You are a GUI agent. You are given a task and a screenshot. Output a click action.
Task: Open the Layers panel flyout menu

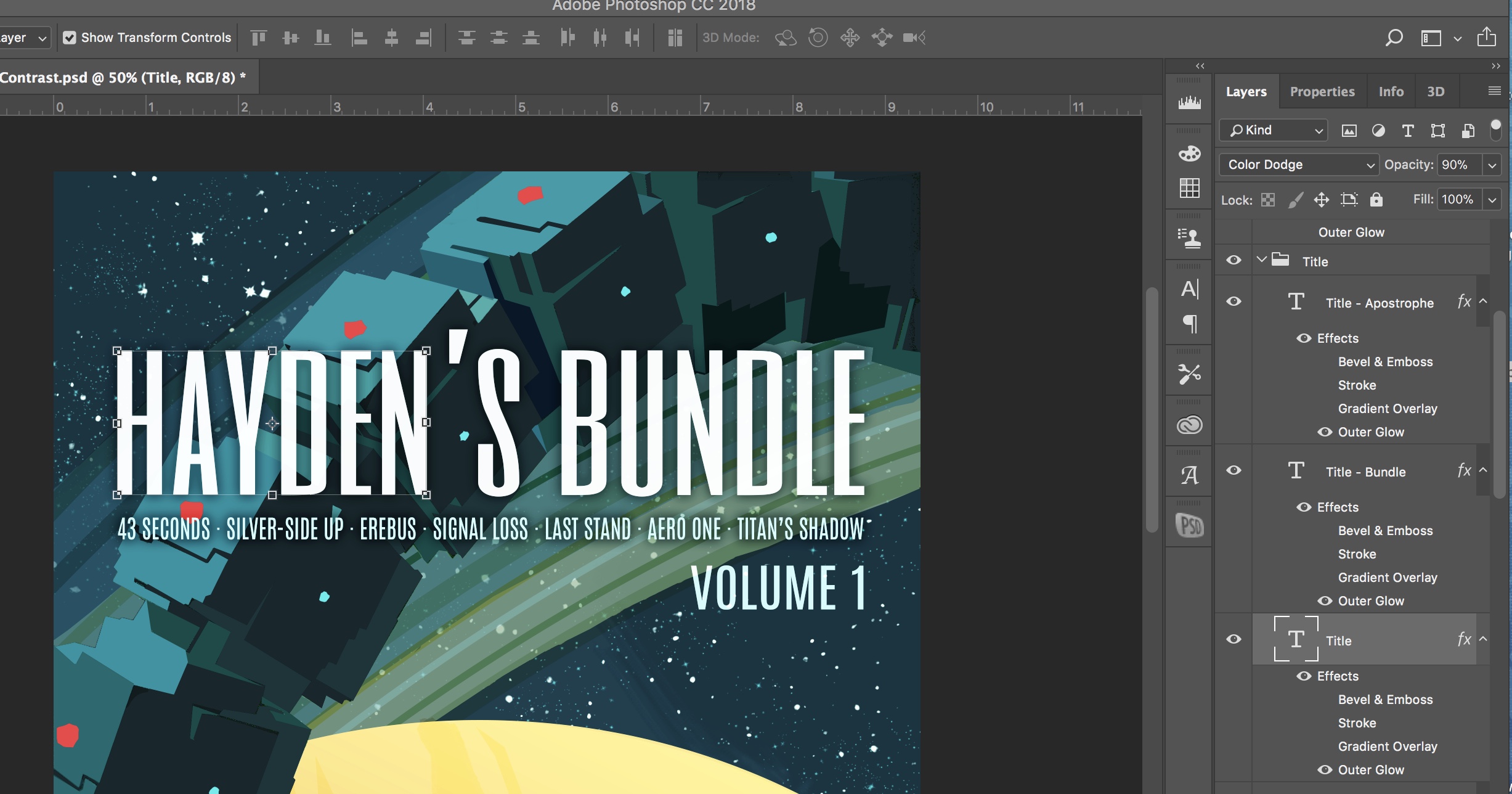pos(1494,91)
